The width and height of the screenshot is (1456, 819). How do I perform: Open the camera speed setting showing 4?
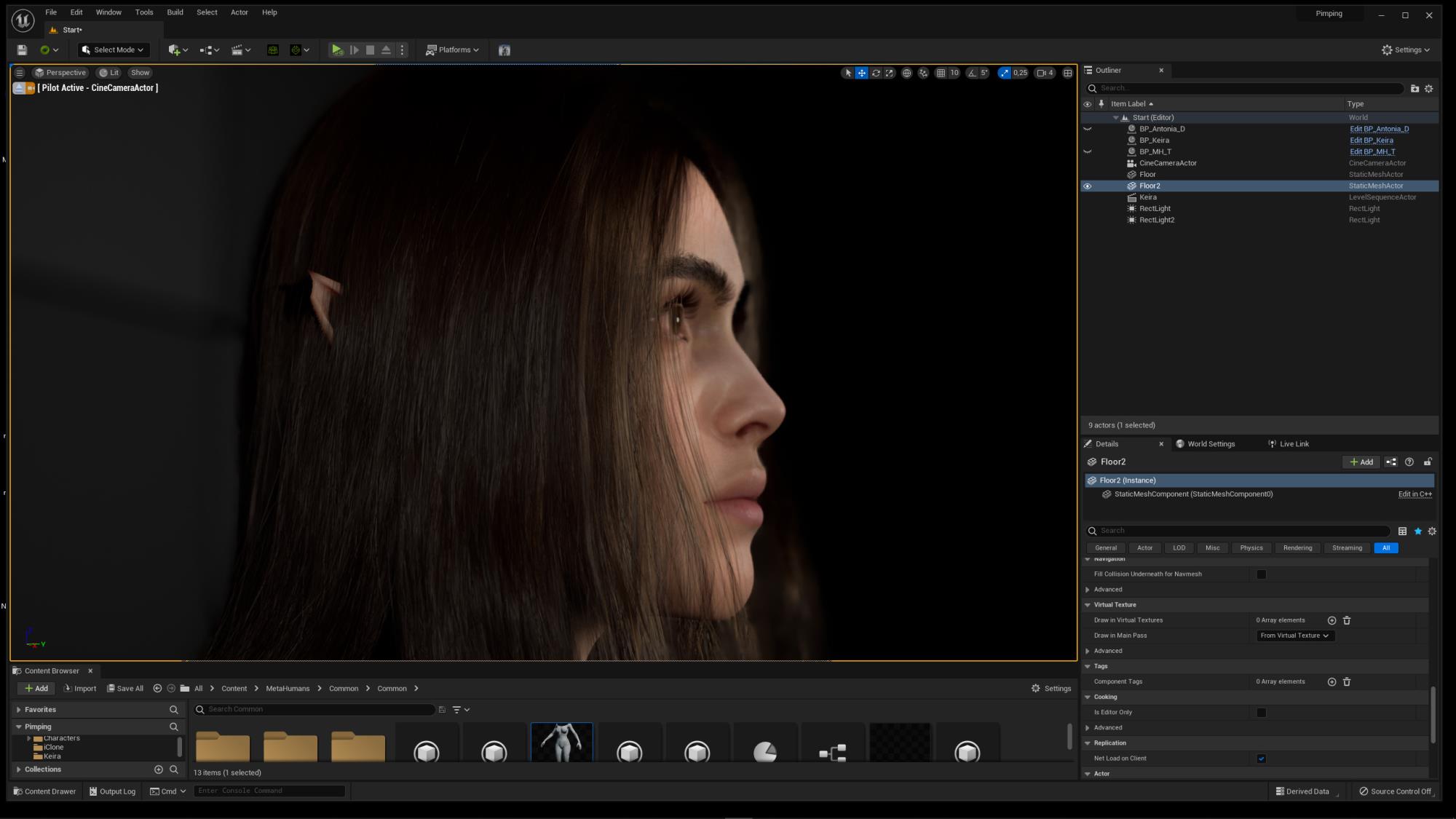pyautogui.click(x=1045, y=73)
